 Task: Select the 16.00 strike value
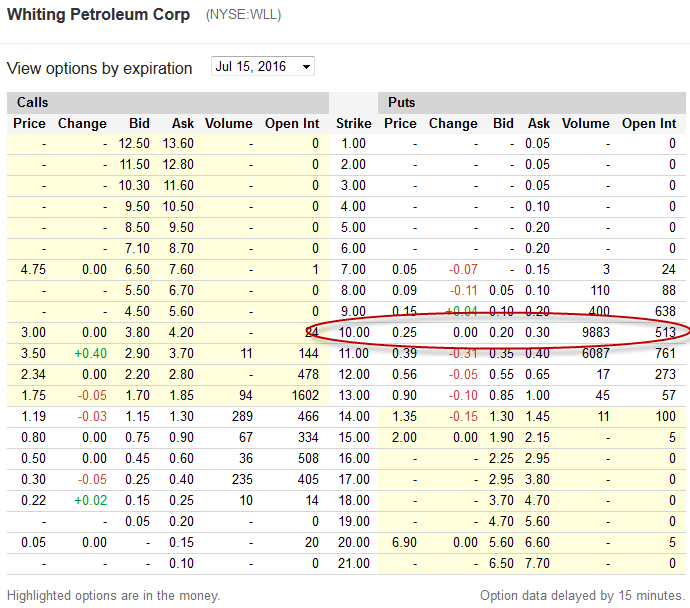354,458
